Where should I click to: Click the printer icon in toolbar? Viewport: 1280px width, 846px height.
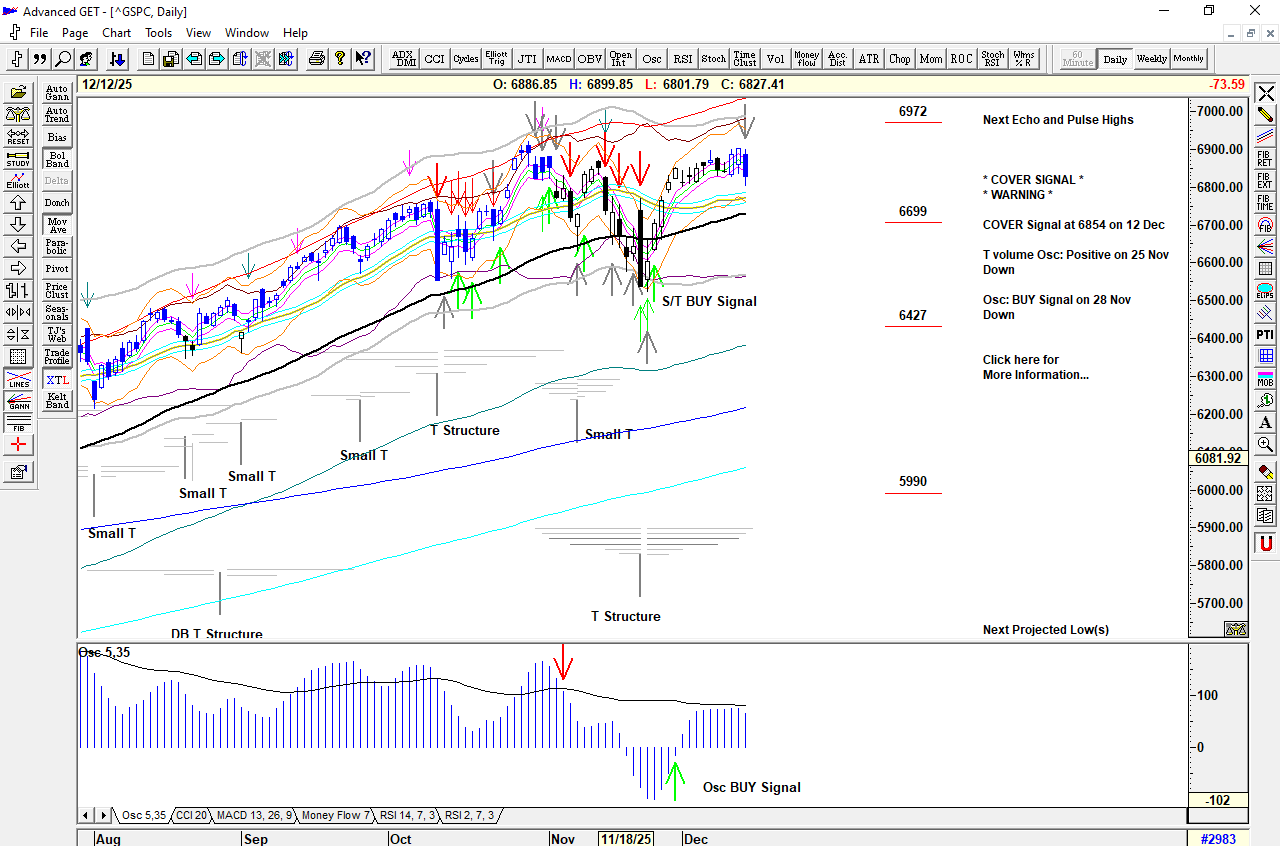317,59
